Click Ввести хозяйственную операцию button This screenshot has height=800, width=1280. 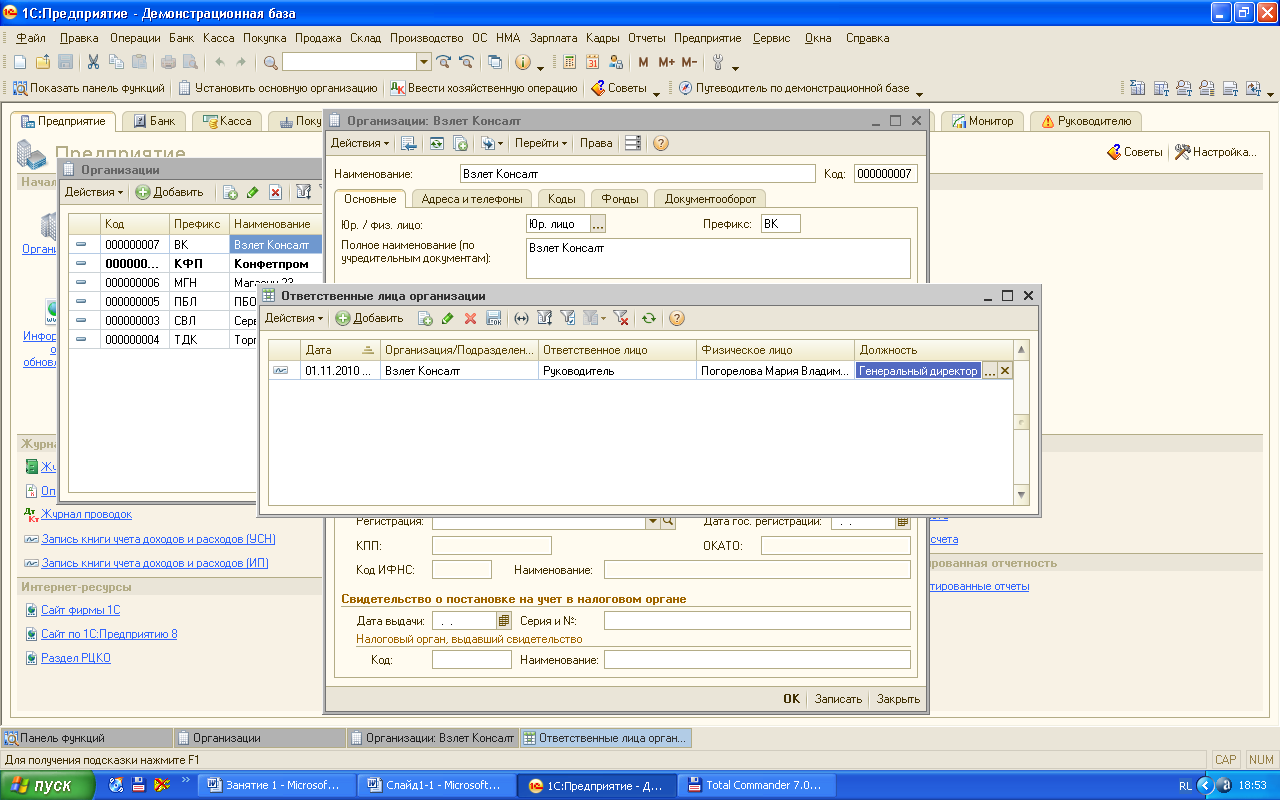click(484, 88)
